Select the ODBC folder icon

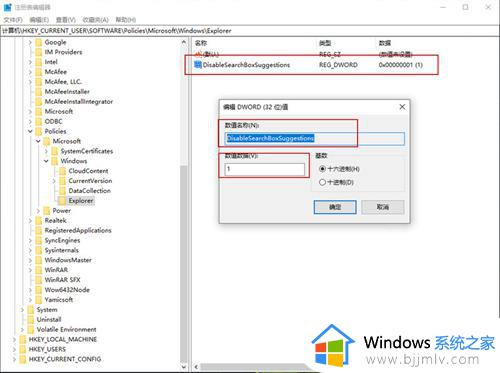(x=39, y=121)
